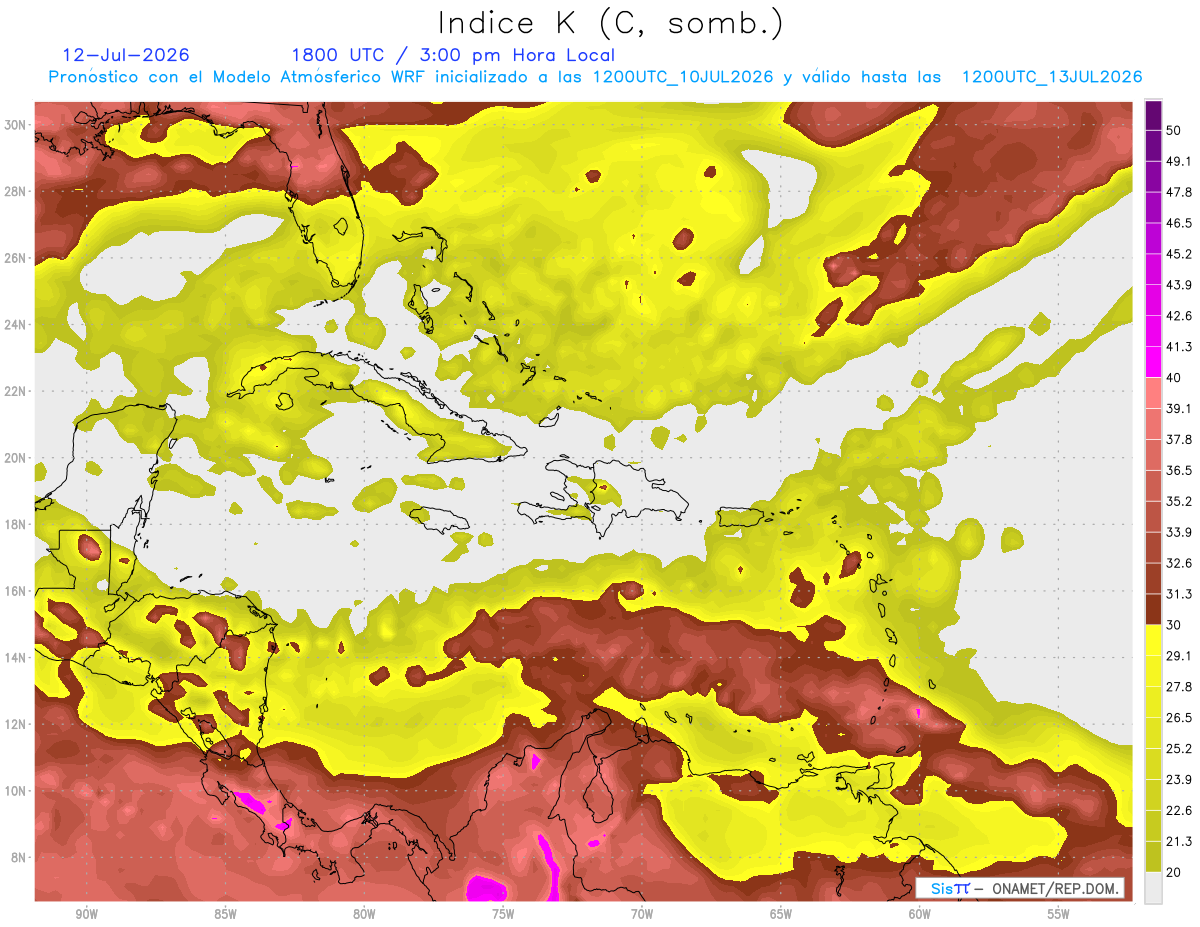The width and height of the screenshot is (1200, 927).
Task: Click the "26N" latitude label
Action: click(15, 258)
